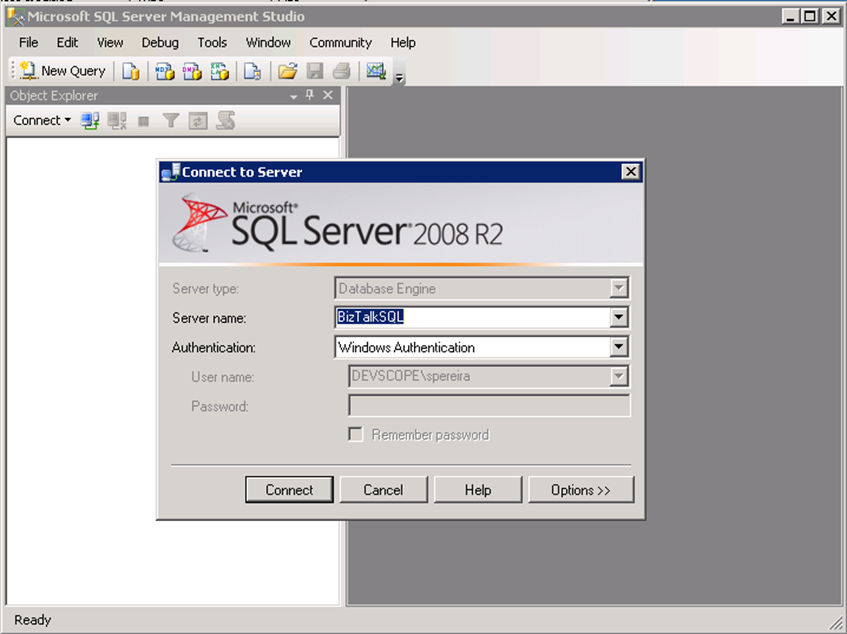The image size is (847, 634).
Task: Click the Filter funnel icon
Action: pos(171,120)
